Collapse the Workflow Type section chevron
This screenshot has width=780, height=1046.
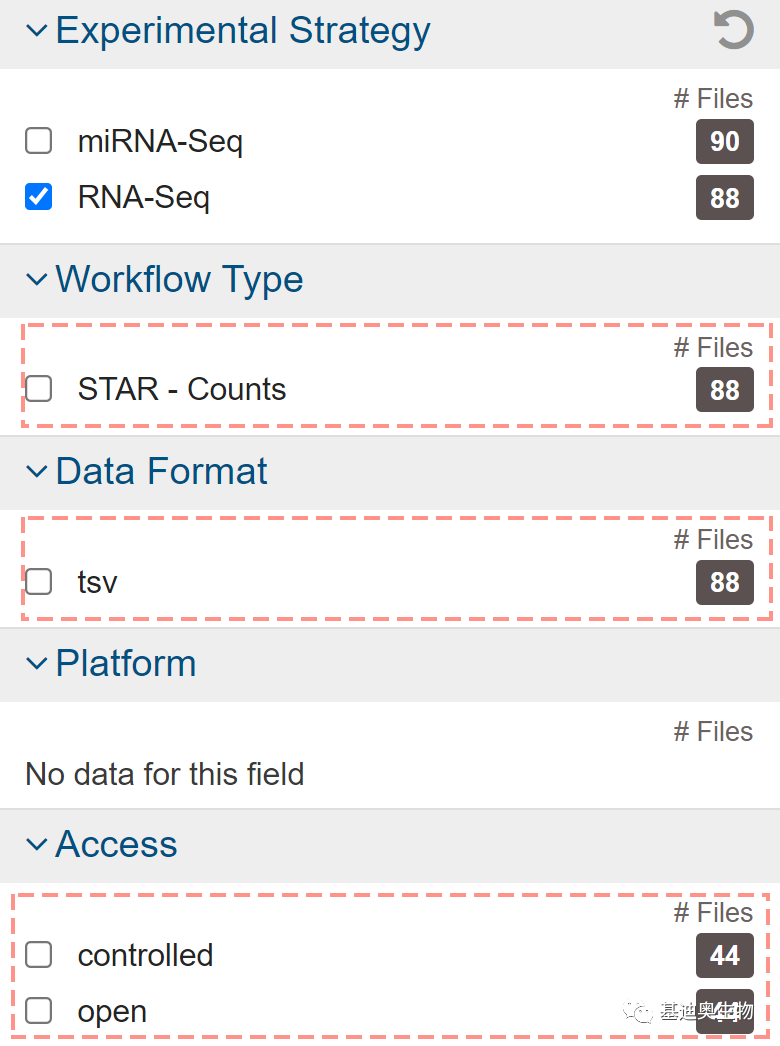point(36,279)
